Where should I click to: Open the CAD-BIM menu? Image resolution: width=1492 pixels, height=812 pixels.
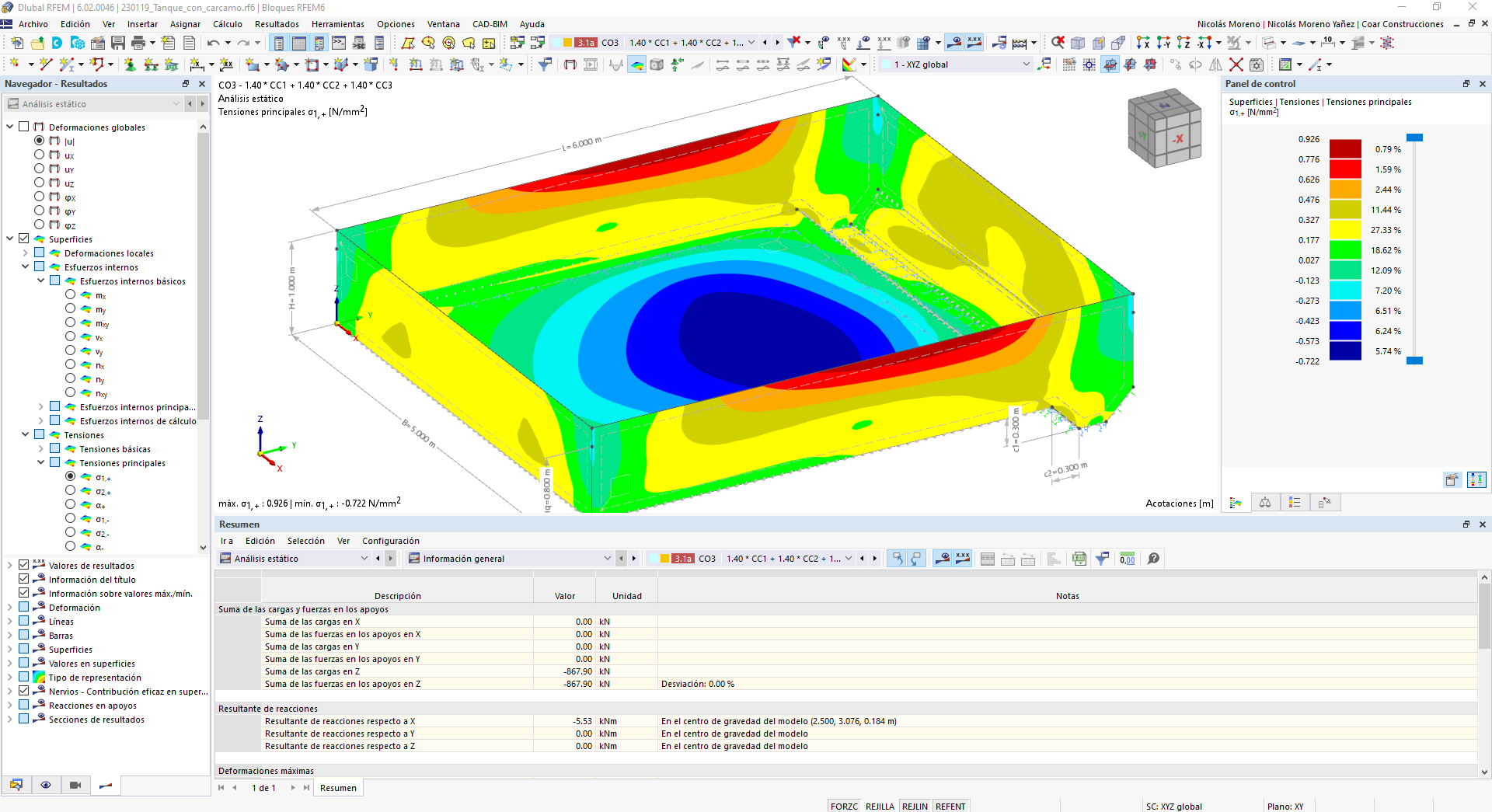(x=490, y=24)
